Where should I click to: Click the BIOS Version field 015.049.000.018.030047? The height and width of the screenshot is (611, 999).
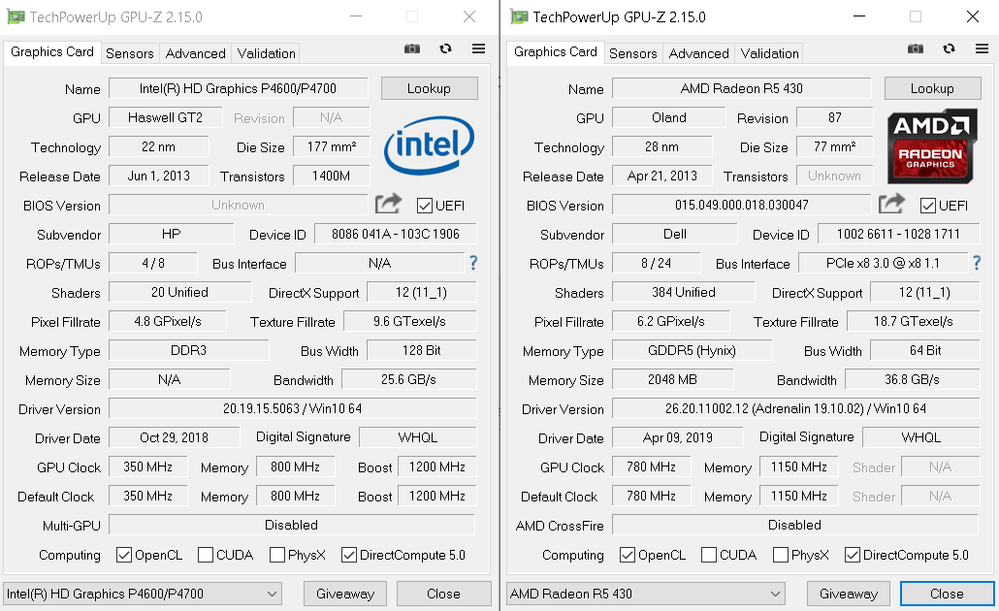[742, 205]
